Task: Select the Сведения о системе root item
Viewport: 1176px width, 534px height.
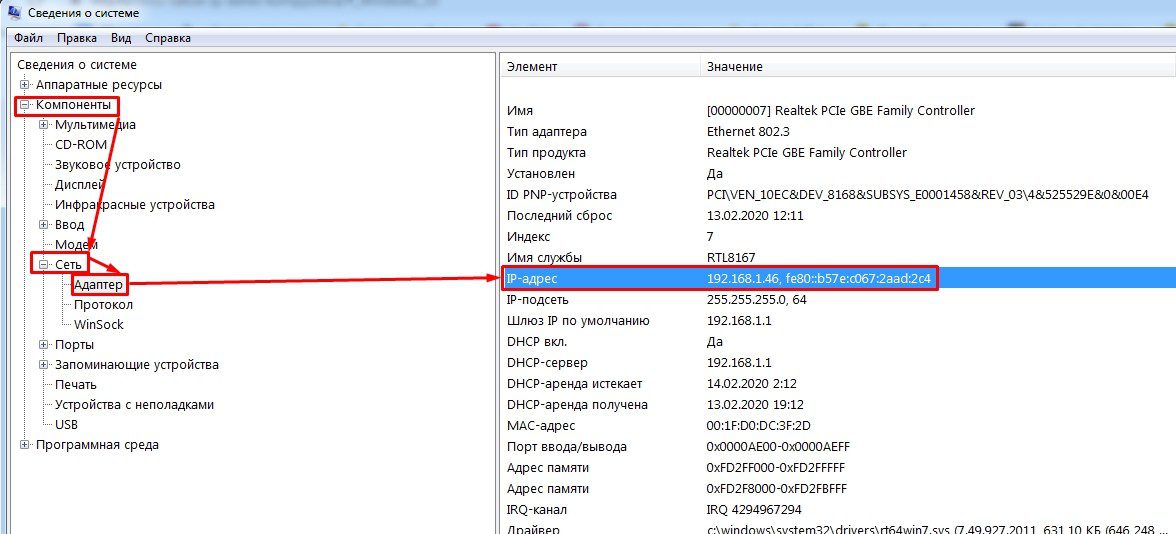Action: (77, 65)
